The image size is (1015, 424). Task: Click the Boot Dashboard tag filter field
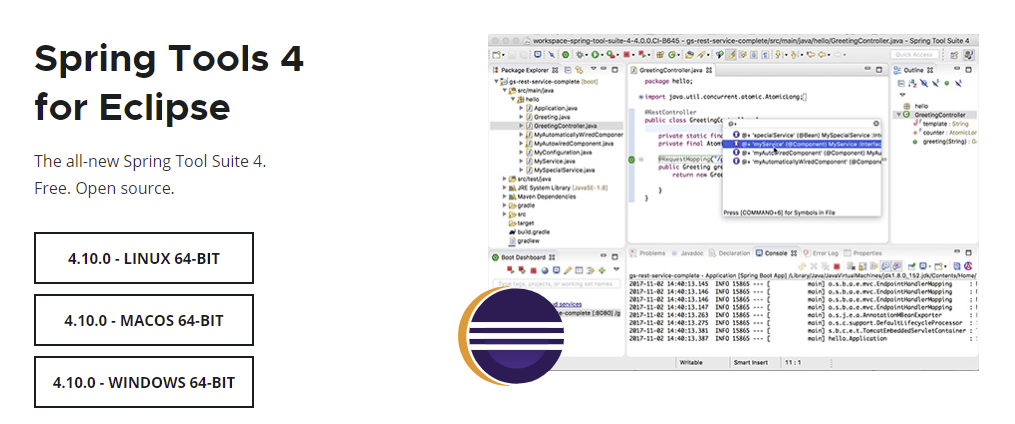(x=557, y=284)
